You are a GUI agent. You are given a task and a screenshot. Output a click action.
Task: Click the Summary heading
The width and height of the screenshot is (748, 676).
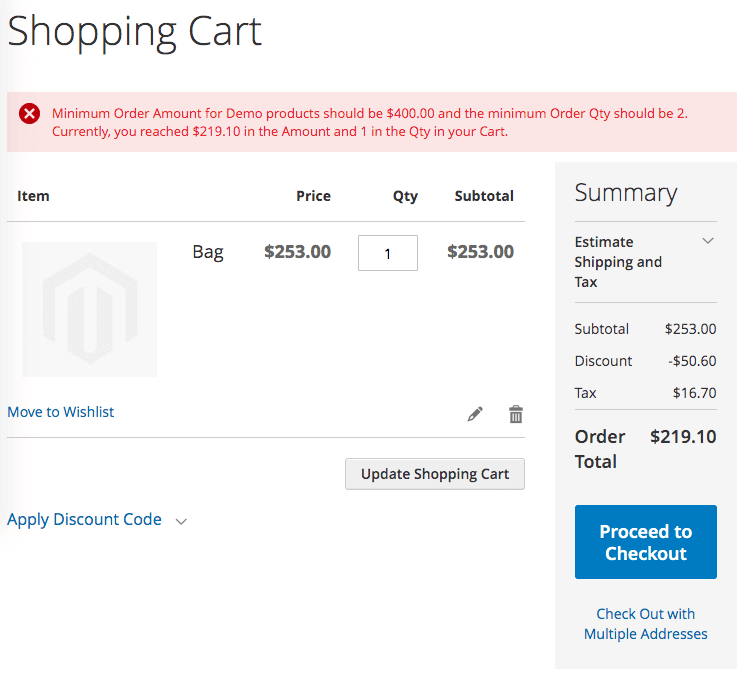[x=626, y=193]
